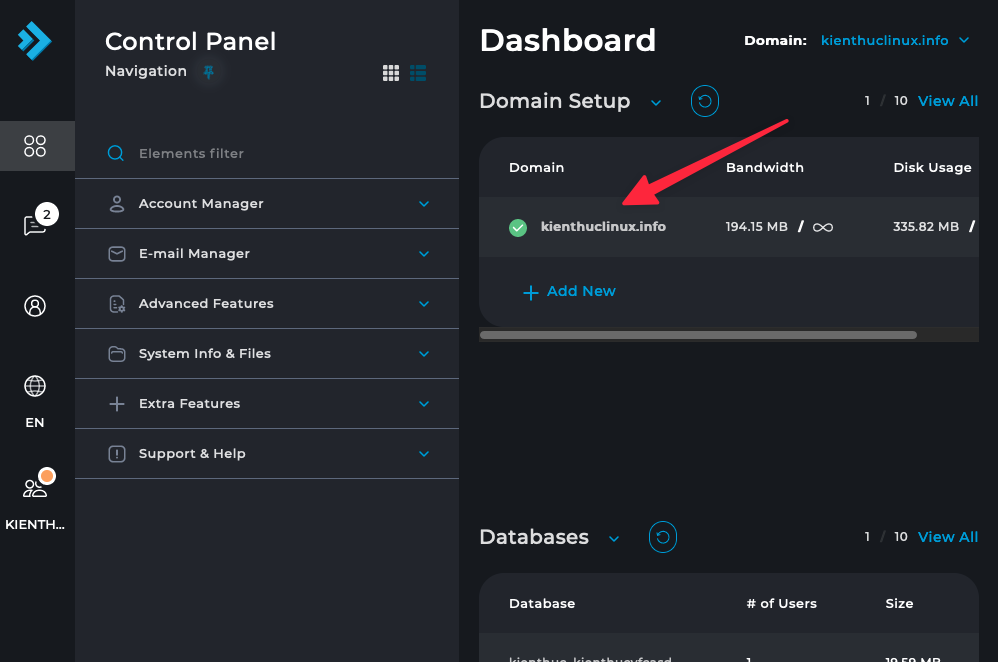Open the messages icon with badge 2
Screen dimensions: 998x662
35,225
